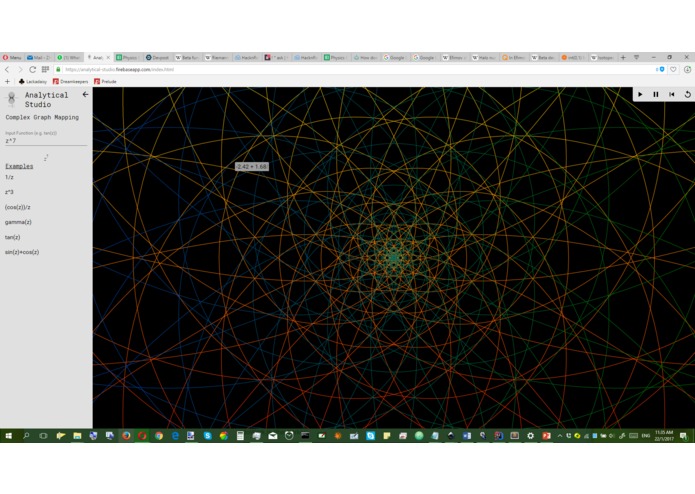Open the Prelude bookmark

[x=105, y=82]
